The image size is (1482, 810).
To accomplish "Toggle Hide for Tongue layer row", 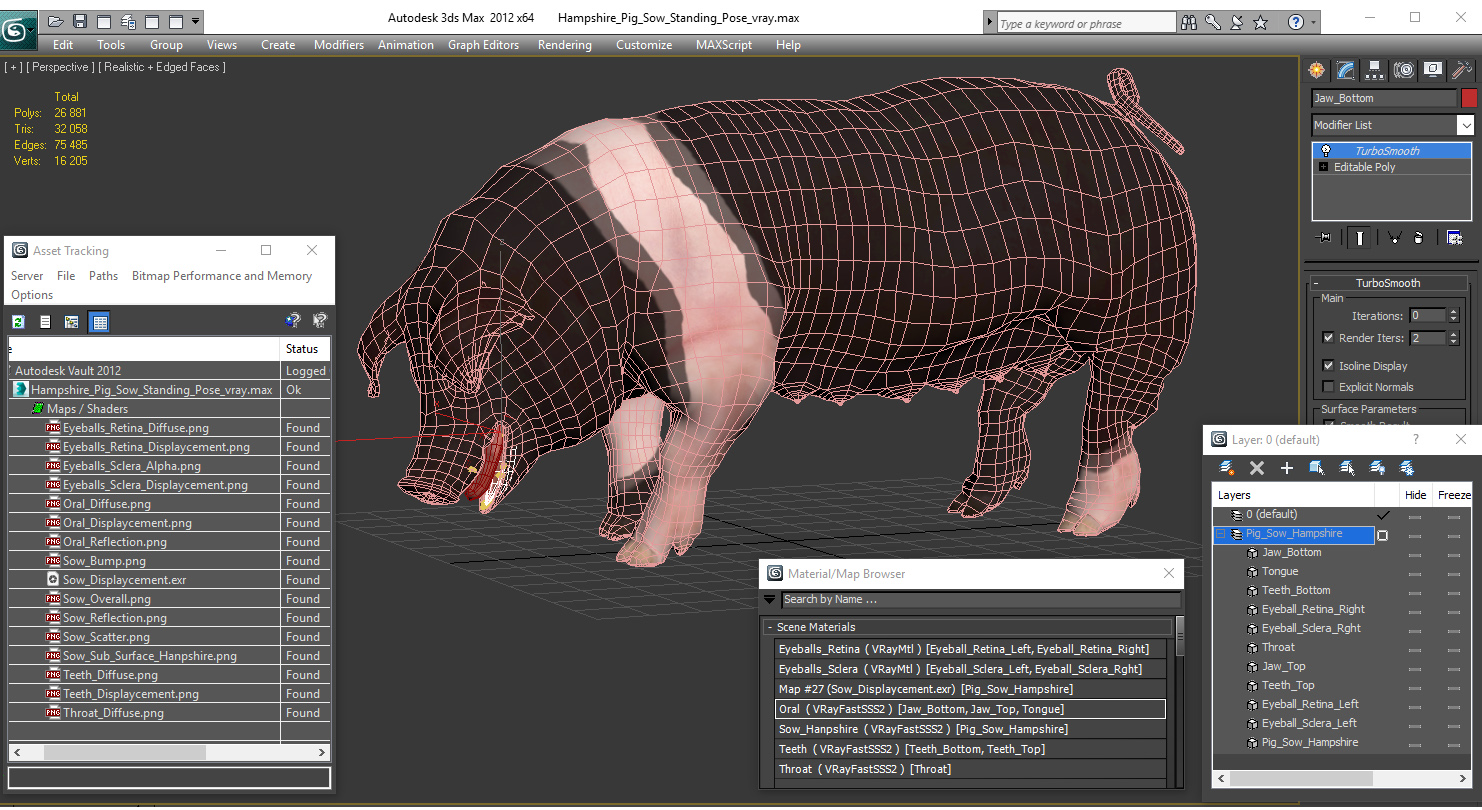I will [x=1414, y=572].
